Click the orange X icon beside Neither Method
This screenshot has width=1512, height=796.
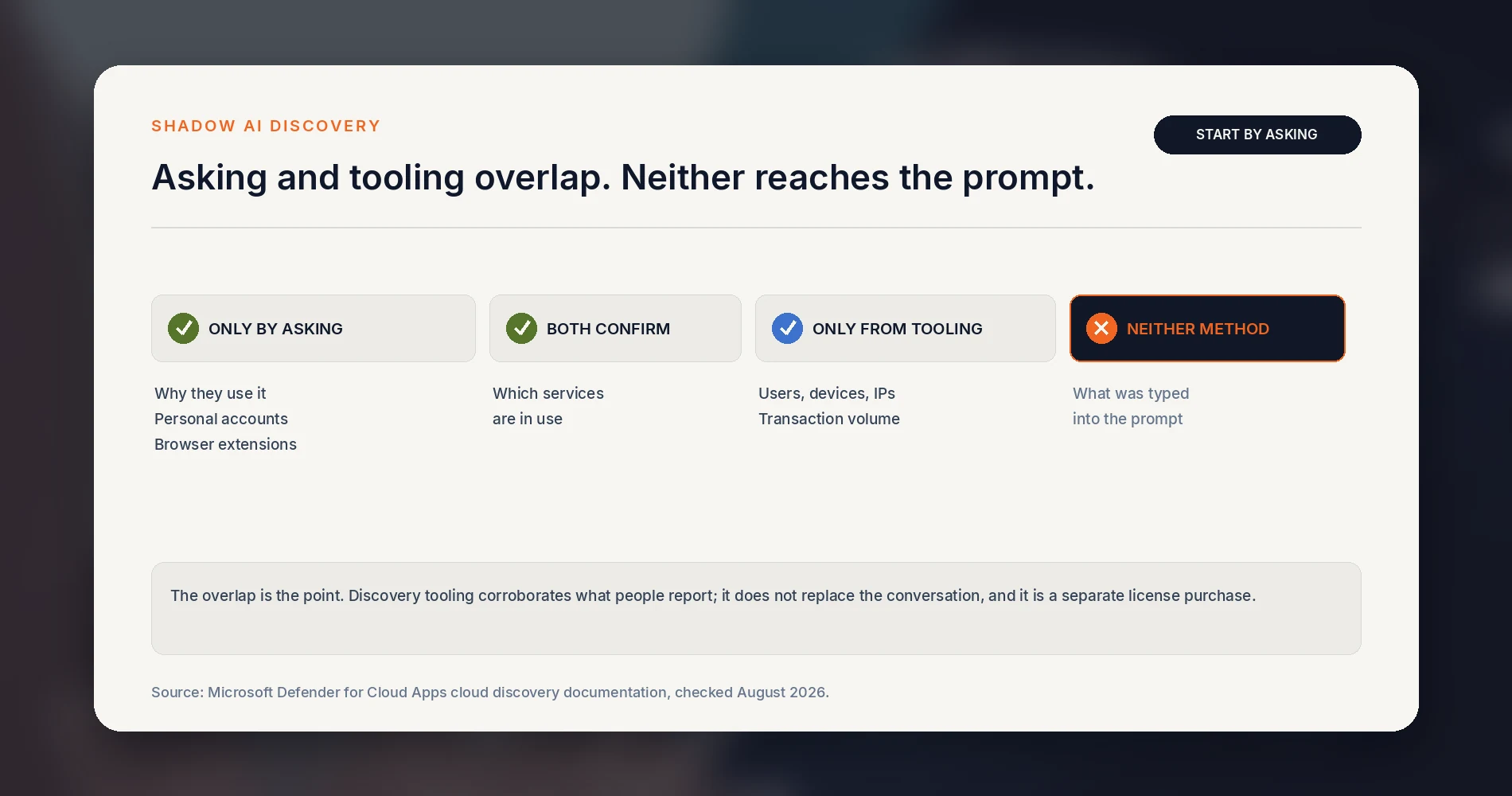(1101, 328)
